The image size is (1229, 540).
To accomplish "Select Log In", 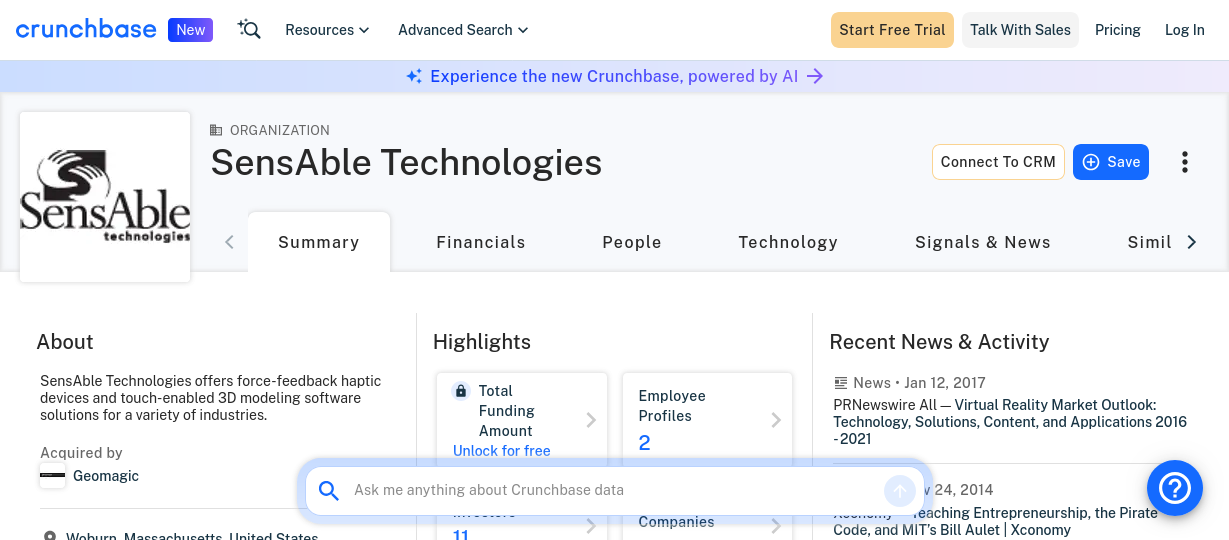I will pos(1185,30).
